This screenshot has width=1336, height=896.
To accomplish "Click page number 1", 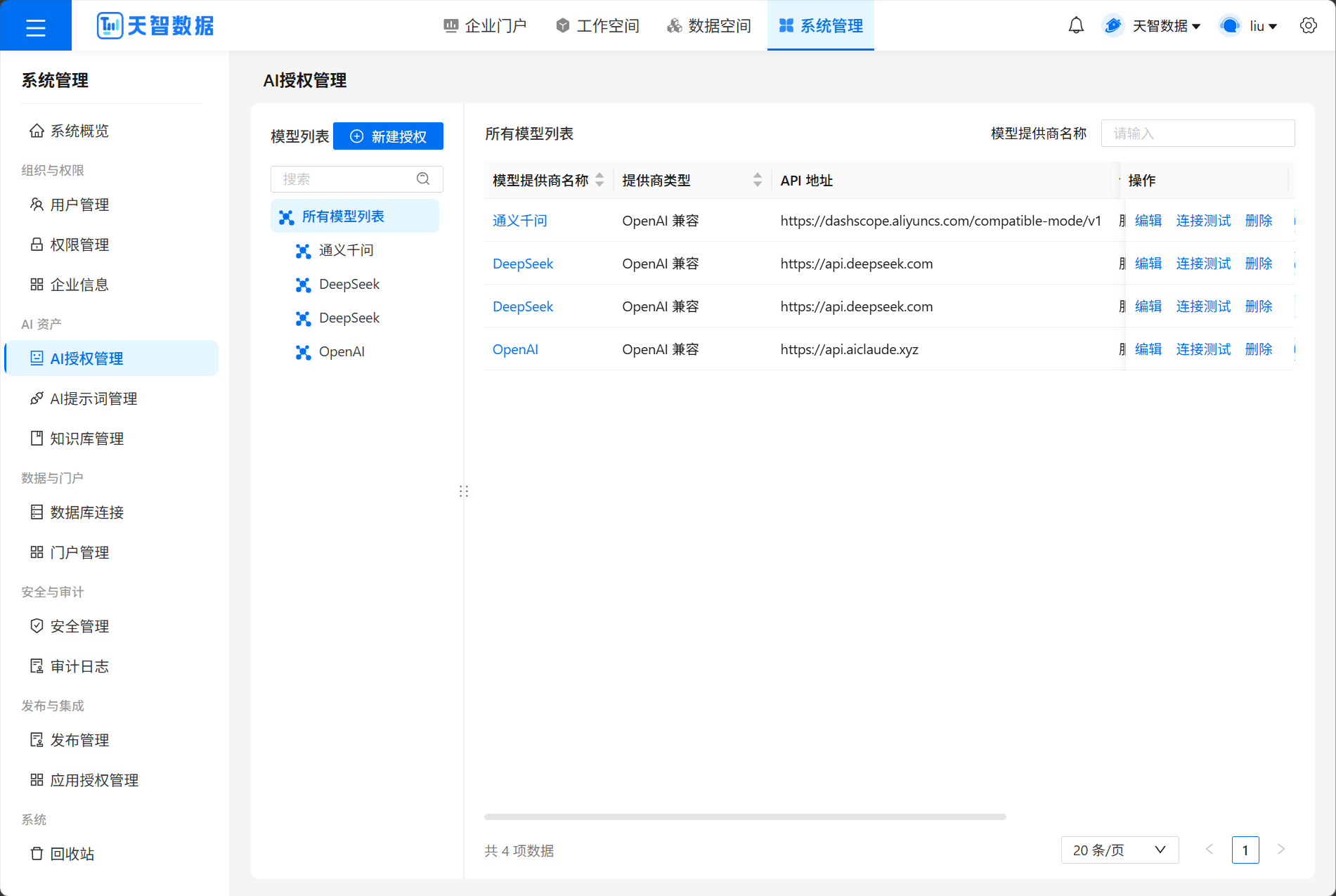I will pyautogui.click(x=1245, y=850).
